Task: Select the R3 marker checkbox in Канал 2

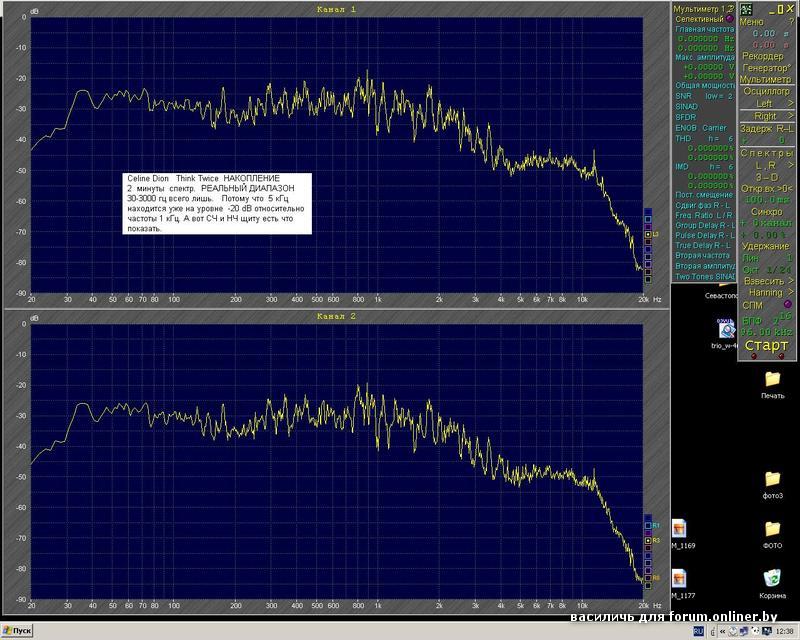Action: (x=648, y=541)
